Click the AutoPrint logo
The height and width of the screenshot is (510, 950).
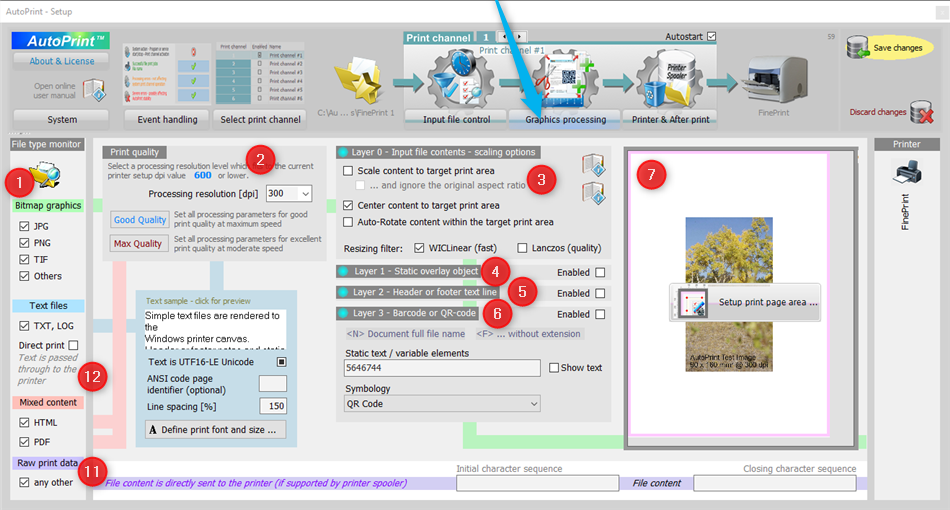tap(61, 41)
